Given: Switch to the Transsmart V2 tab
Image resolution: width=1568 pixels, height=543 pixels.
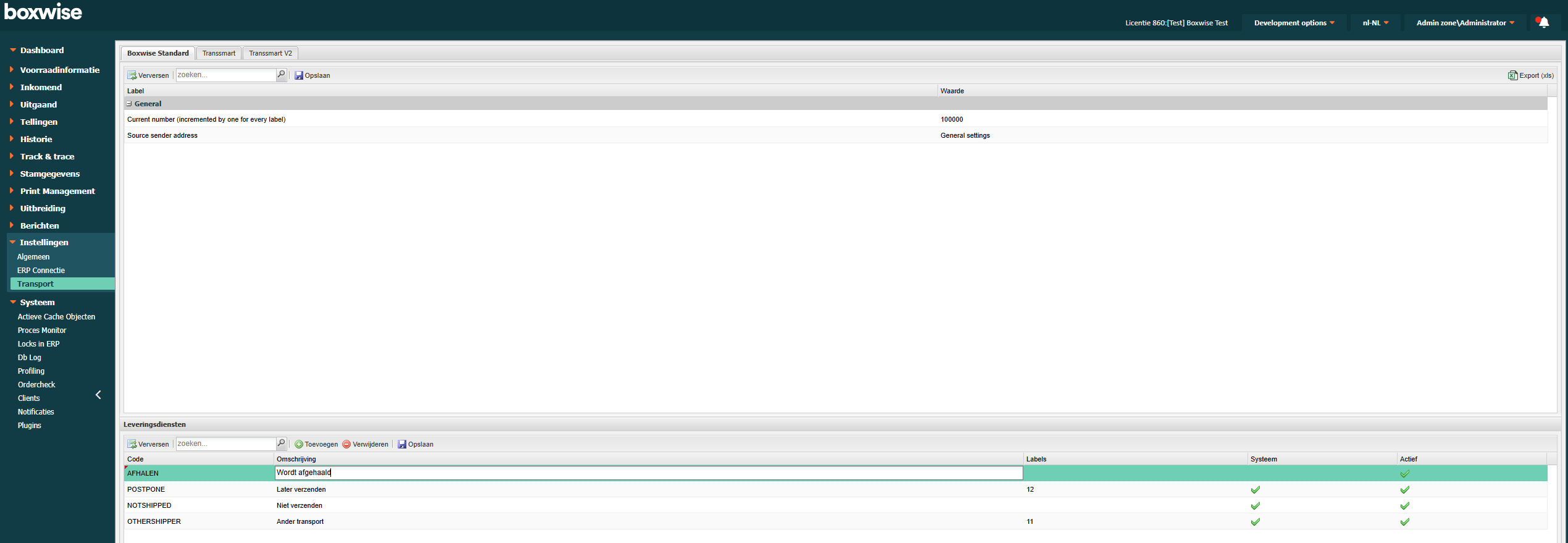Looking at the screenshot, I should [x=270, y=53].
